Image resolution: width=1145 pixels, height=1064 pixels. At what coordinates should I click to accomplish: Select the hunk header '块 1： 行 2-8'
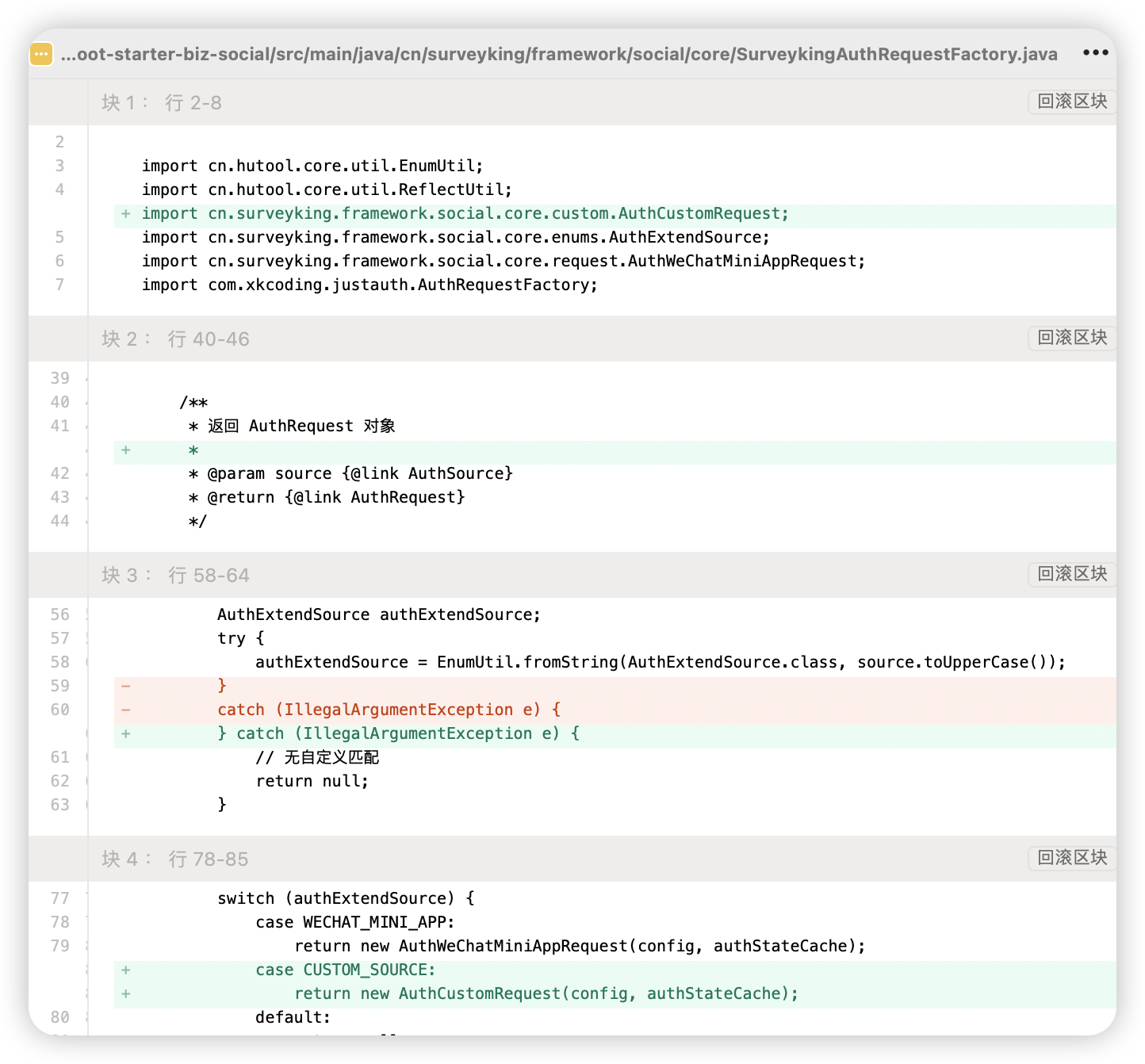(x=162, y=102)
